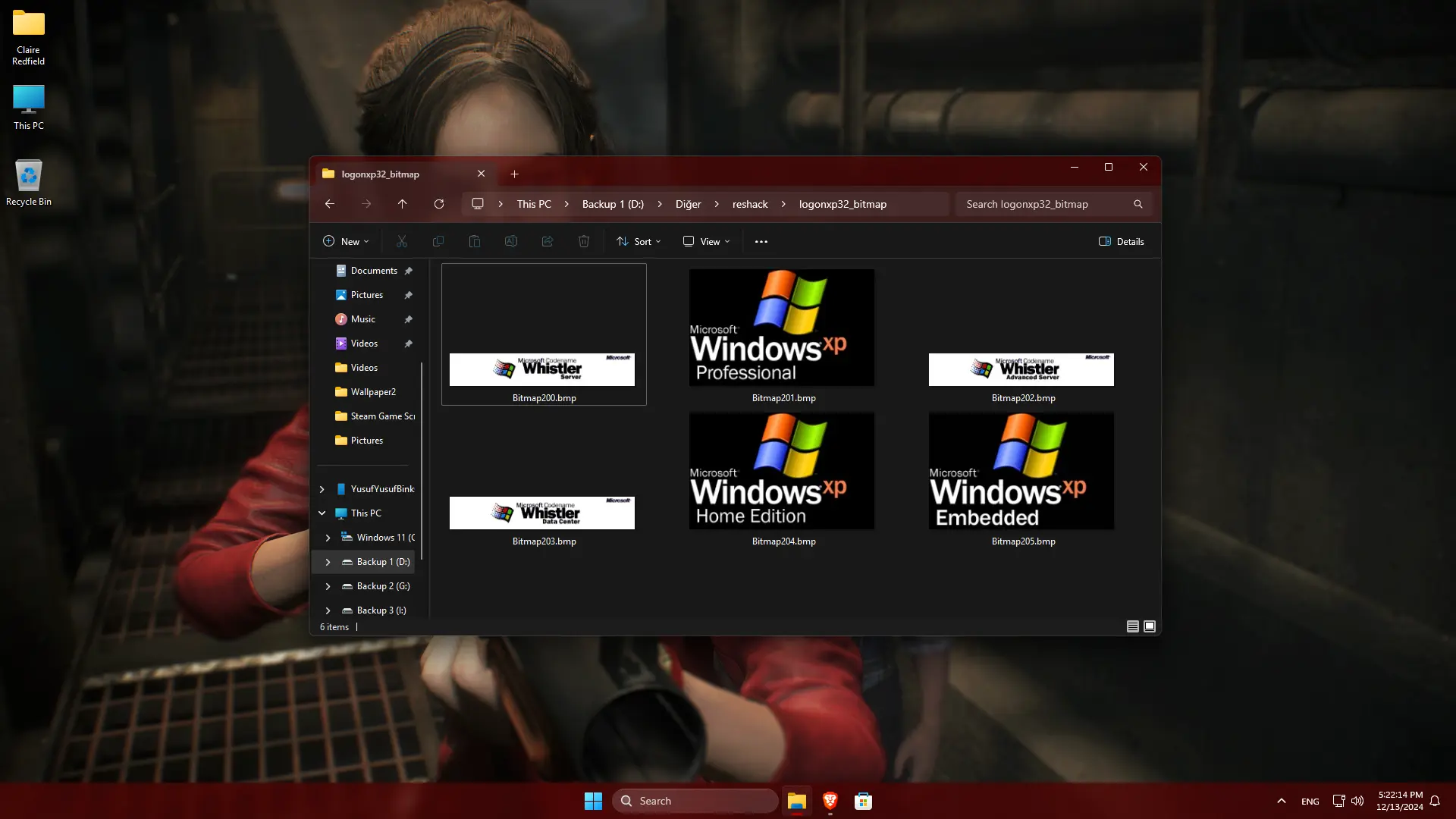Click Diğer breadcrumb
The image size is (1456, 819).
[689, 204]
